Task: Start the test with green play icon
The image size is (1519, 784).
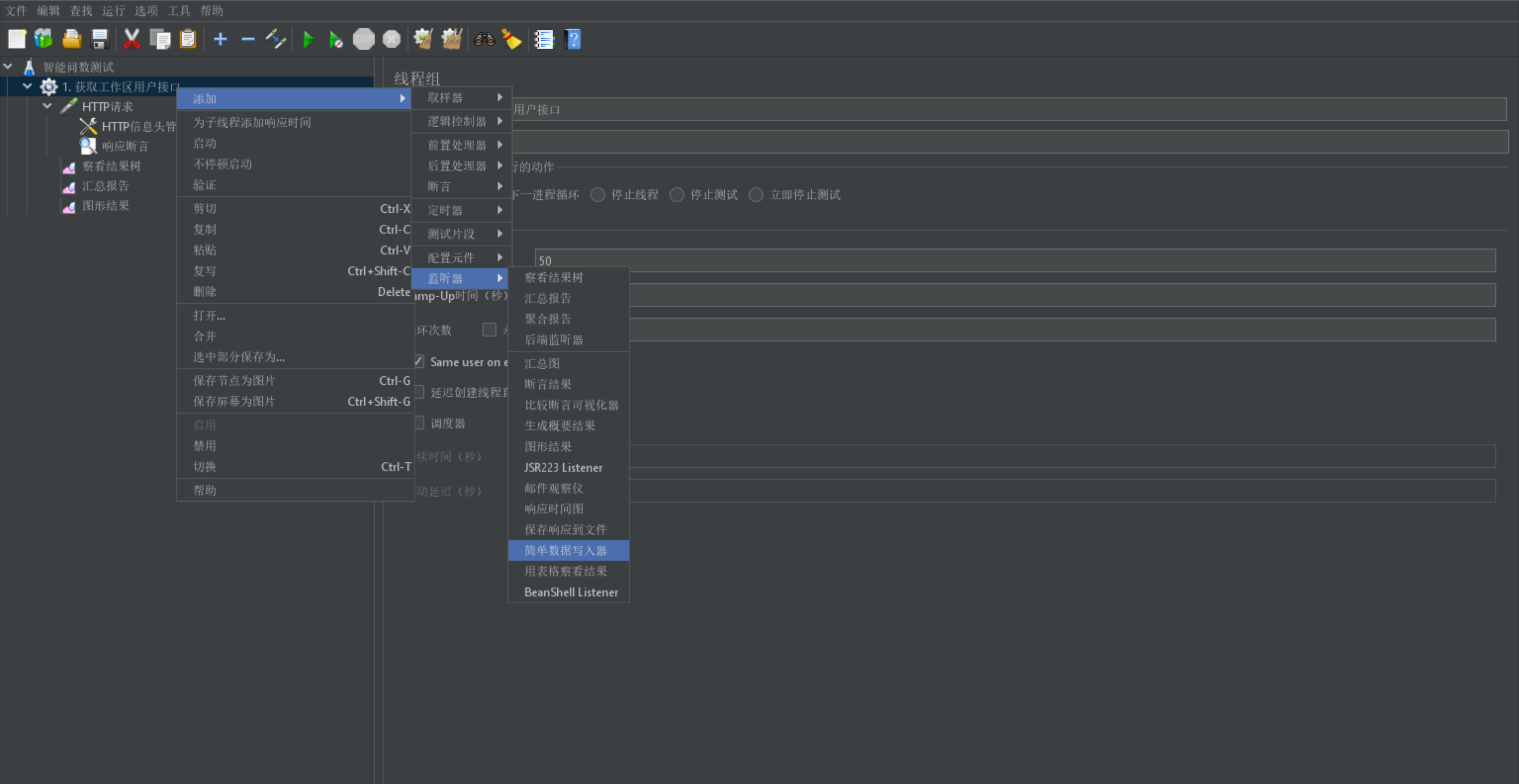Action: 308,40
